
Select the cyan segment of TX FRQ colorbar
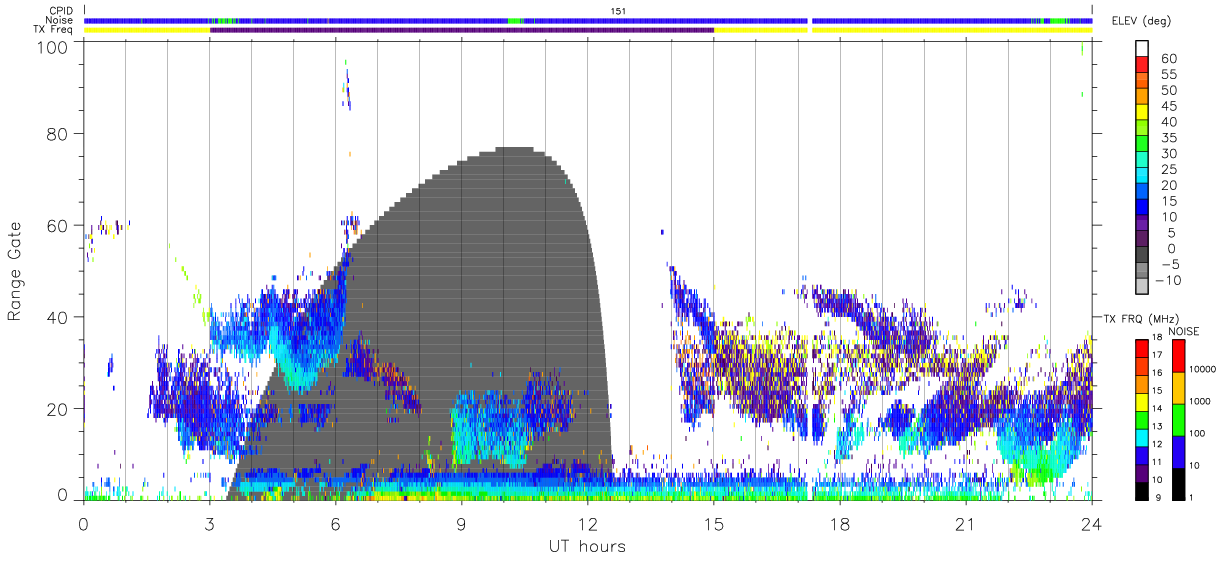point(1141,437)
